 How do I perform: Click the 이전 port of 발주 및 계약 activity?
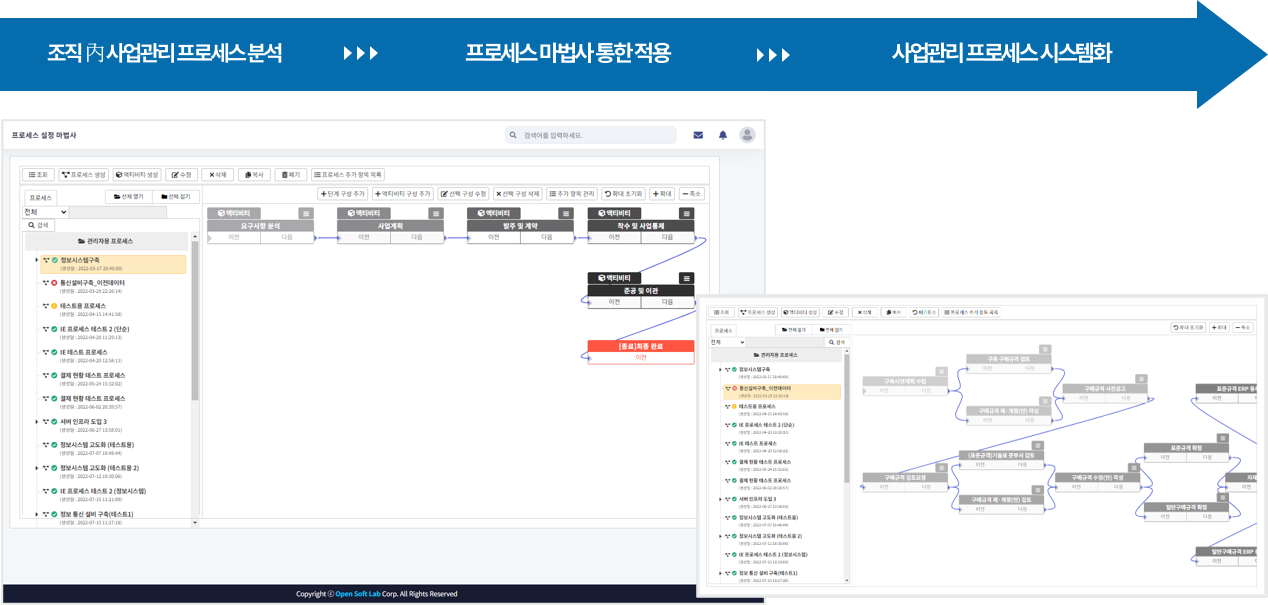[x=494, y=238]
